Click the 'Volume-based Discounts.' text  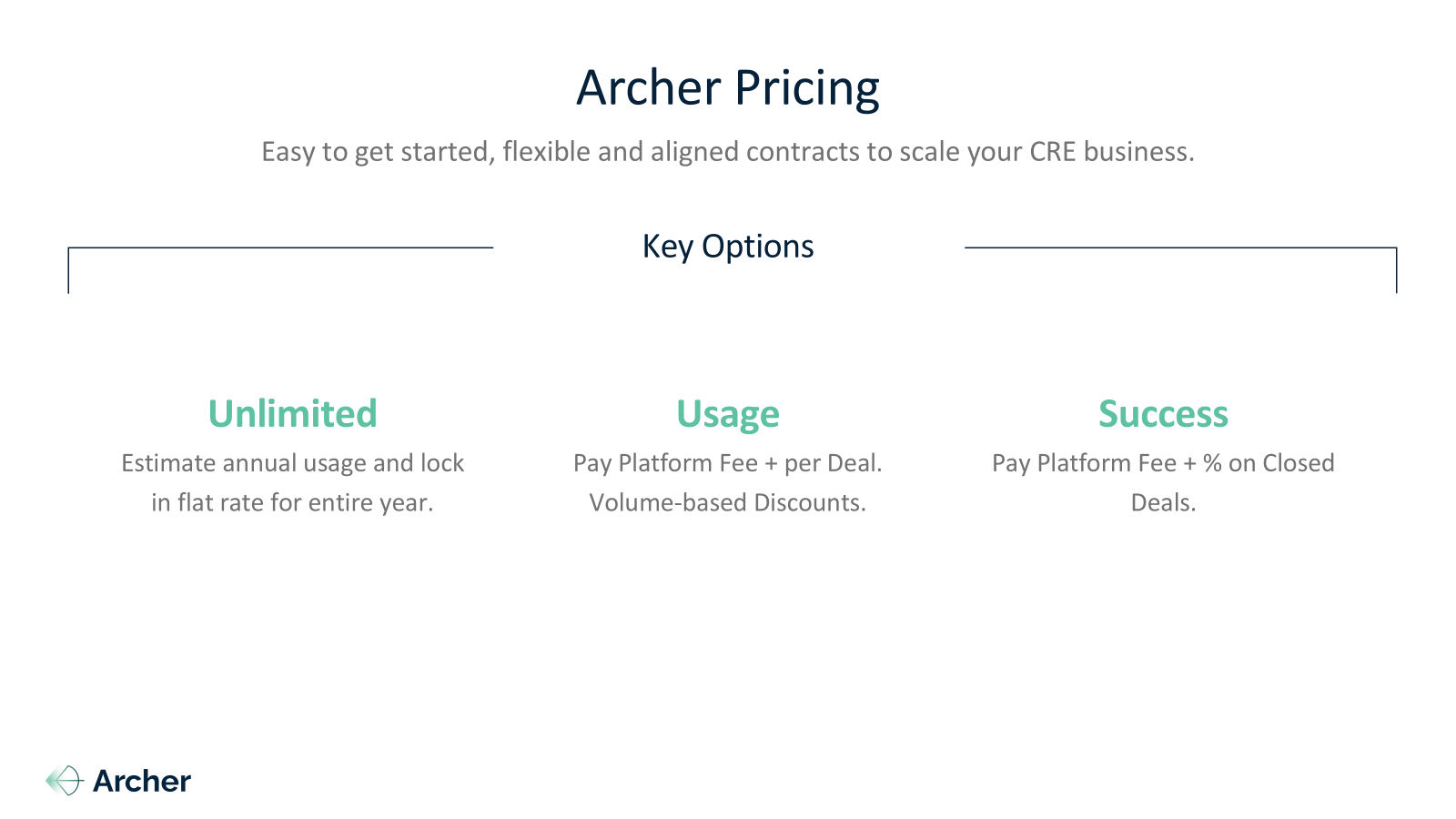728,503
